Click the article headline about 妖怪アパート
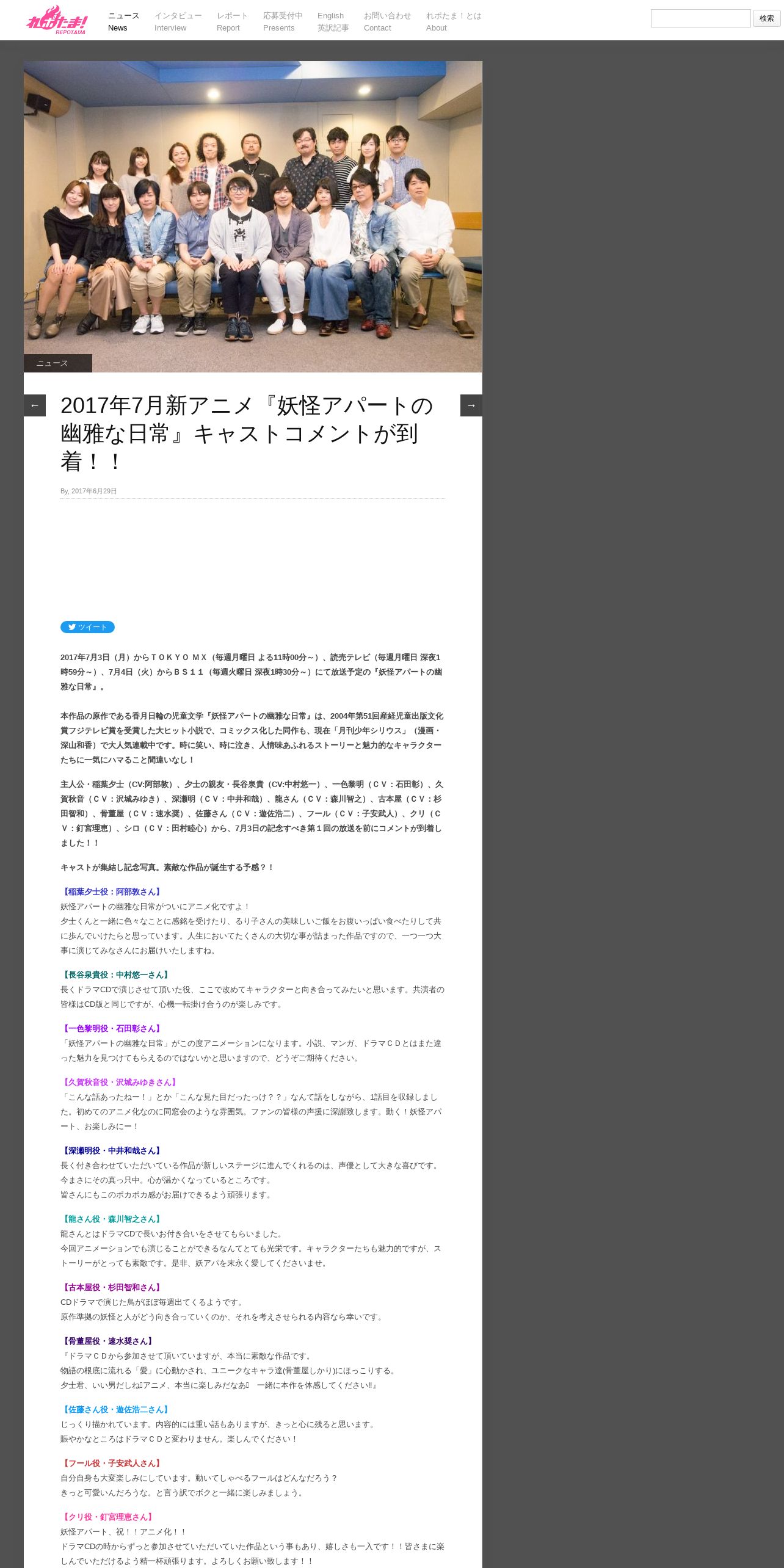Screen dimensions: 784x1568 tap(247, 434)
